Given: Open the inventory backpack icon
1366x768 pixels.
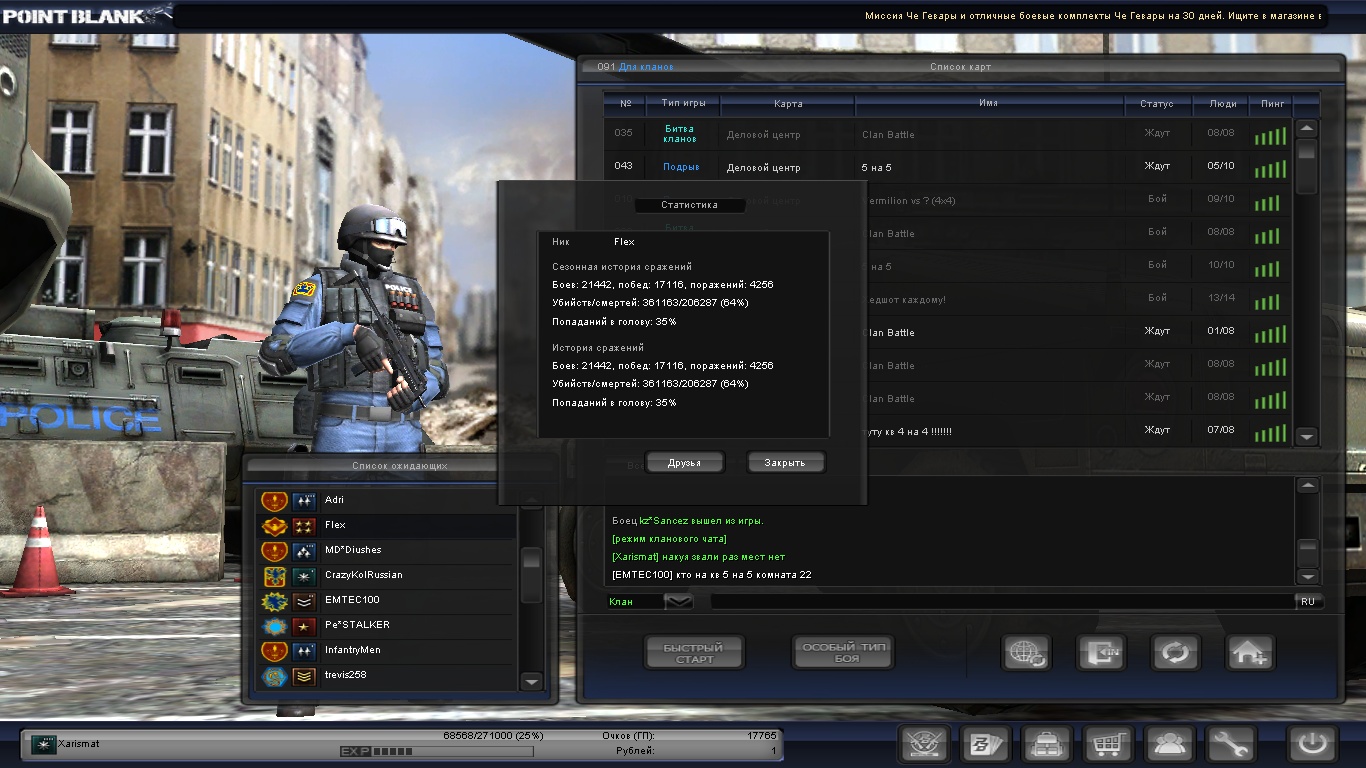Looking at the screenshot, I should (1047, 745).
